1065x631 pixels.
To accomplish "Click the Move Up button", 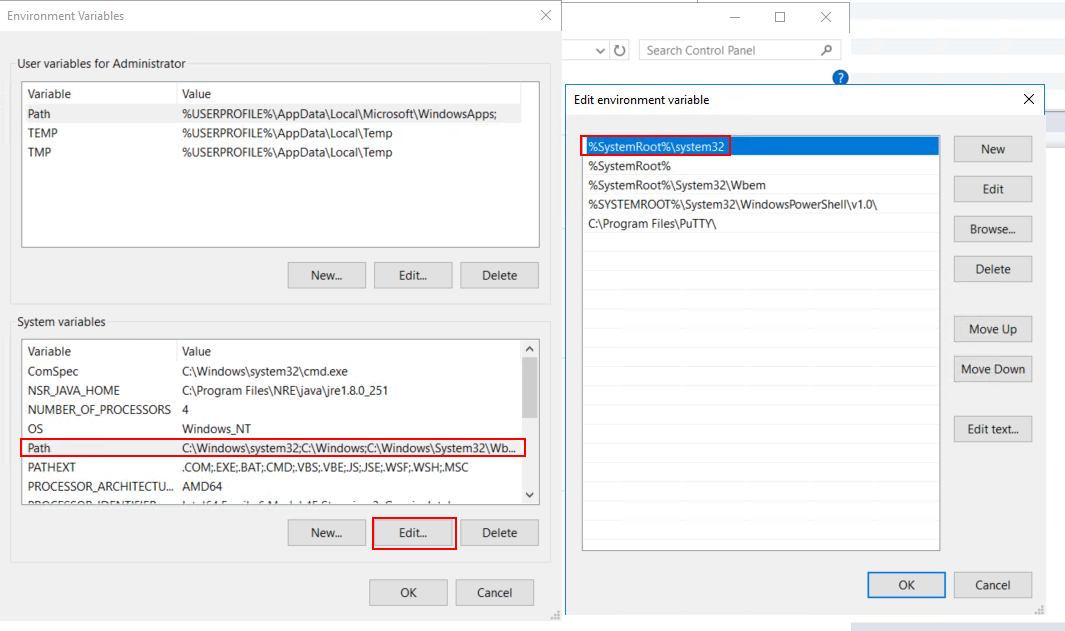I will 992,328.
